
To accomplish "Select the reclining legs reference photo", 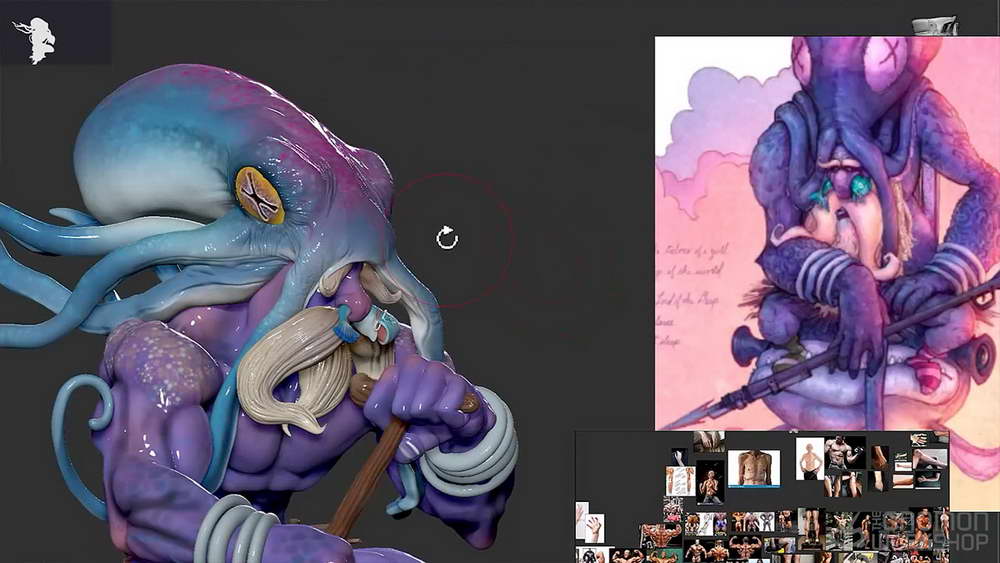I will [x=930, y=458].
